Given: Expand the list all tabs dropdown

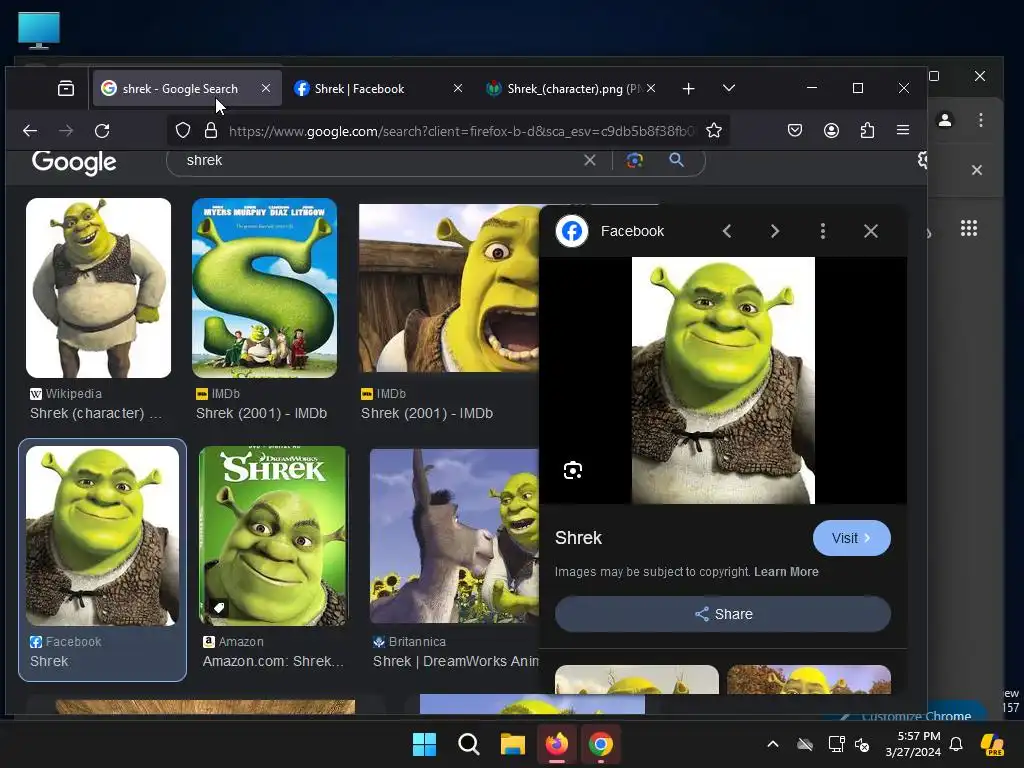Looking at the screenshot, I should click(x=729, y=88).
